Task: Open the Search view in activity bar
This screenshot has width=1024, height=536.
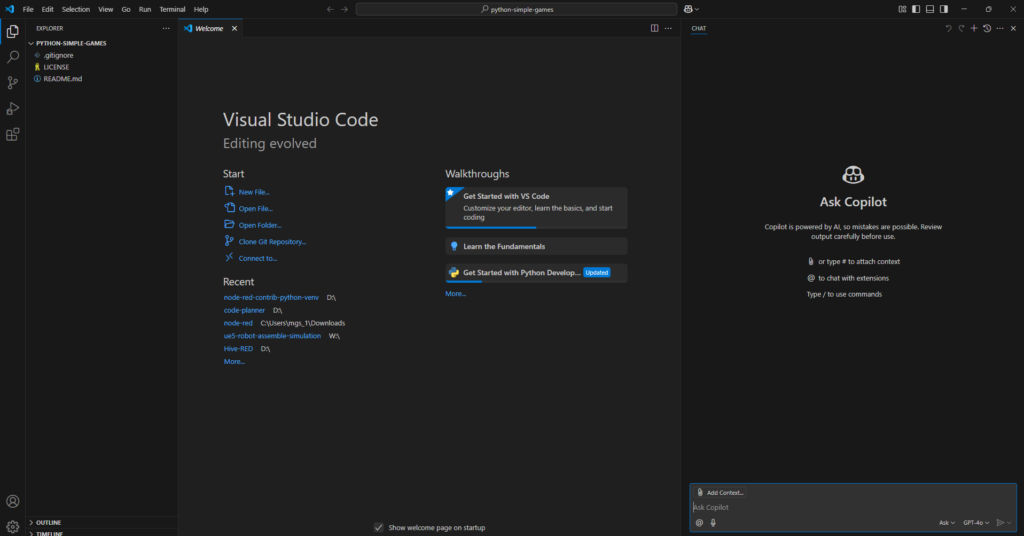Action: point(13,57)
